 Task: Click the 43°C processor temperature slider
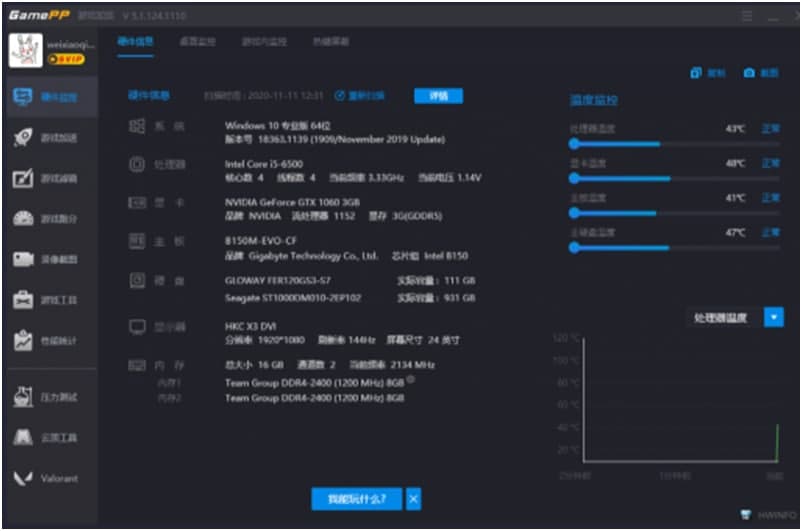point(674,144)
